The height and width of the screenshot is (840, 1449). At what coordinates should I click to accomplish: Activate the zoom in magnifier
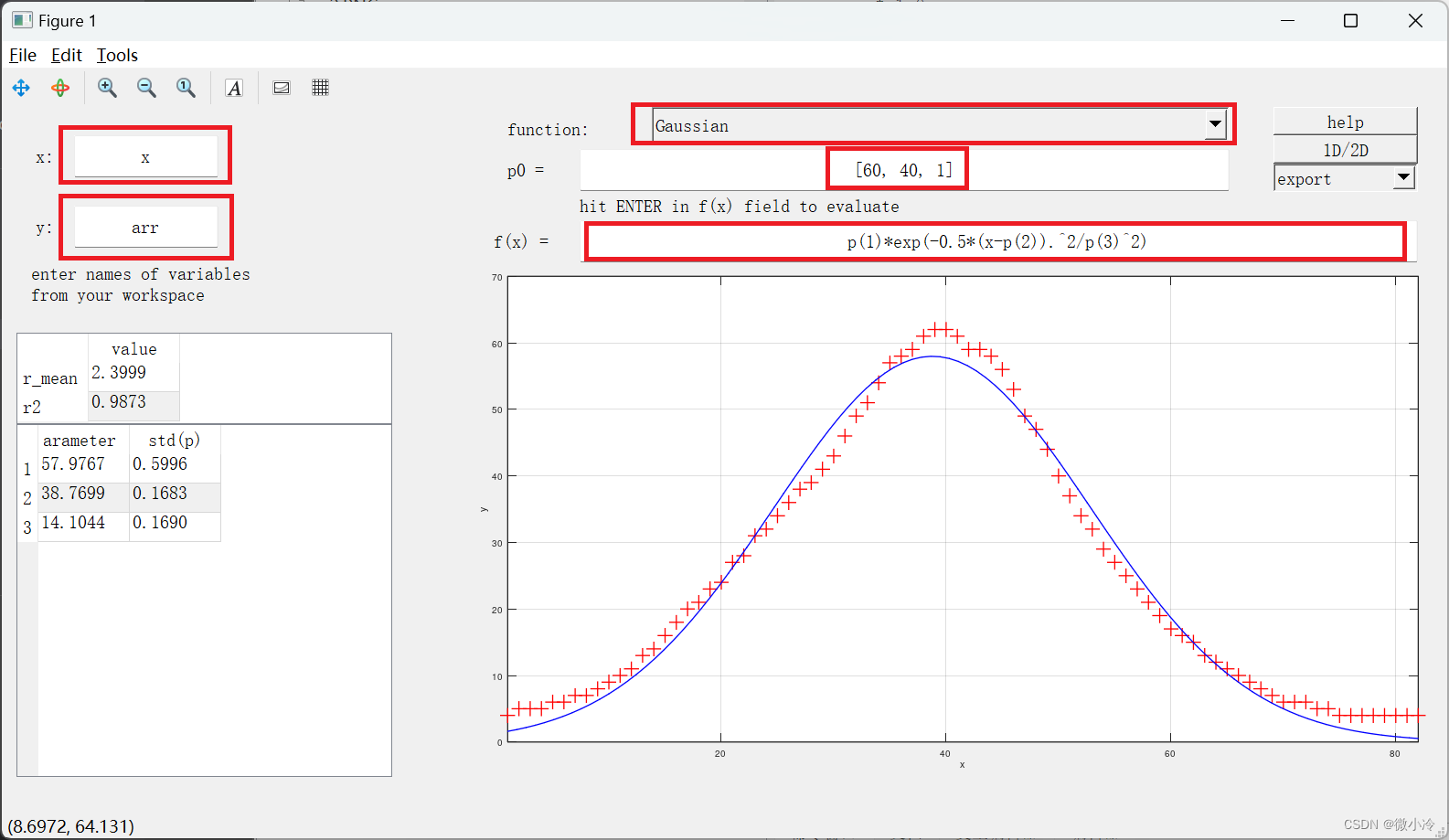108,88
